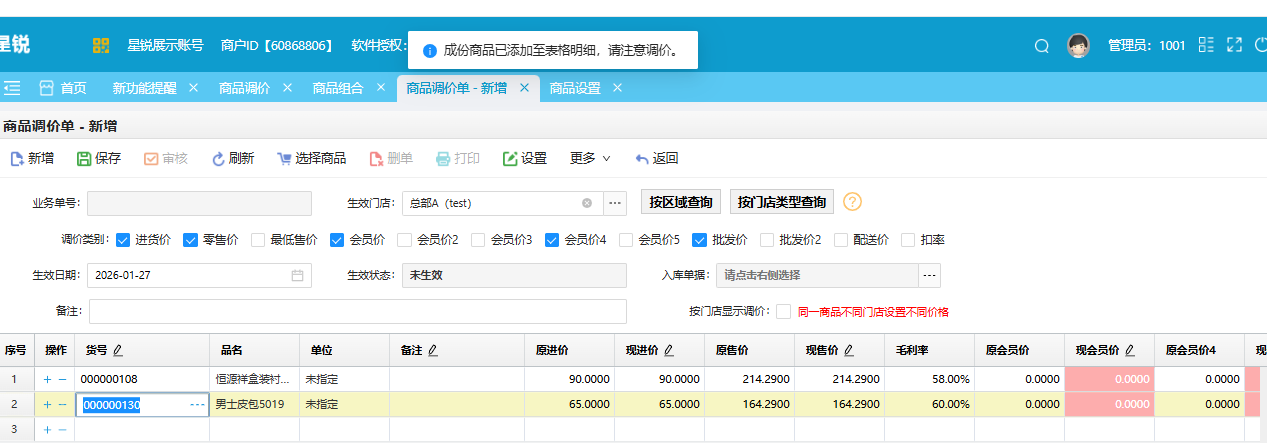
Task: Click the Settings (设置) toolbar icon
Action: click(510, 158)
